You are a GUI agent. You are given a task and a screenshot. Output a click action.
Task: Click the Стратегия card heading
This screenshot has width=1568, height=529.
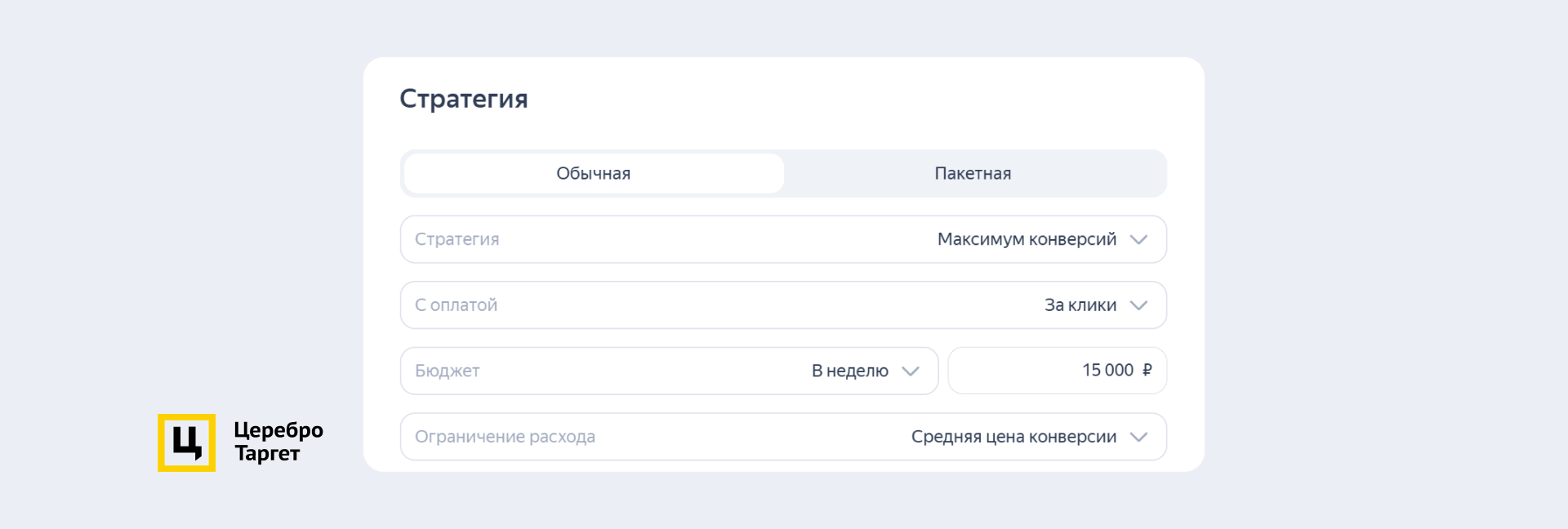[x=463, y=99]
